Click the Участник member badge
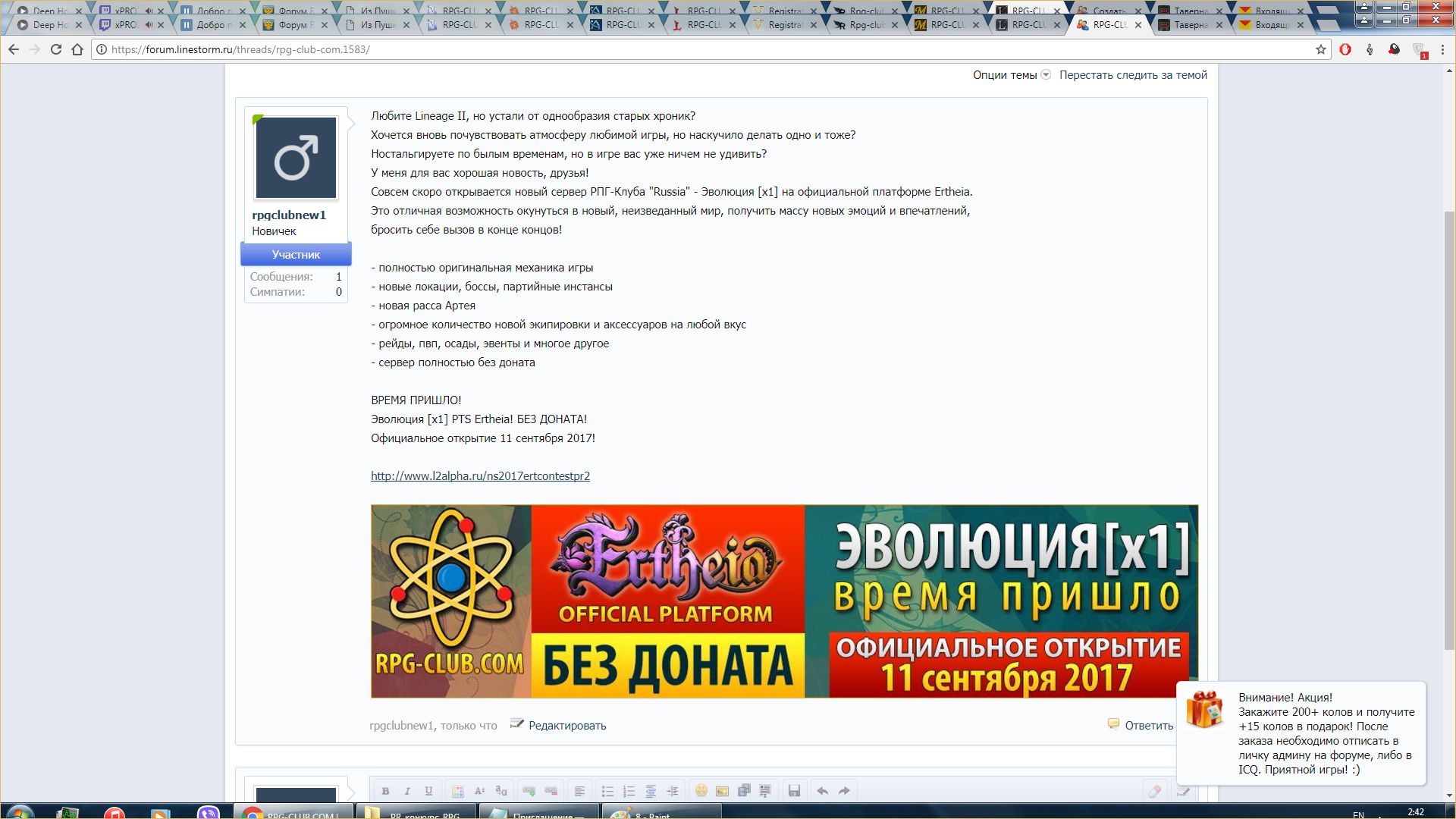The height and width of the screenshot is (819, 1456). tap(296, 254)
